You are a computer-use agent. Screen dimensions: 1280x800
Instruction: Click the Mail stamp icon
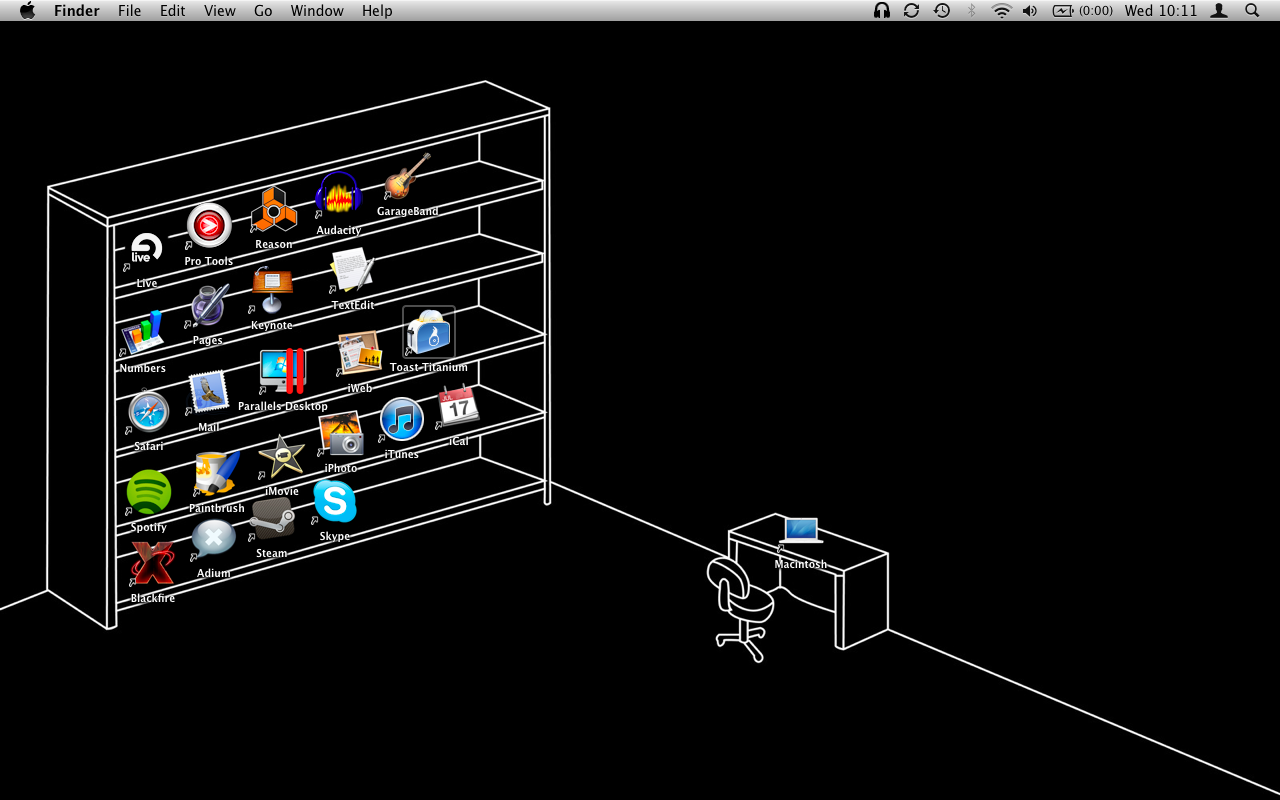point(209,393)
